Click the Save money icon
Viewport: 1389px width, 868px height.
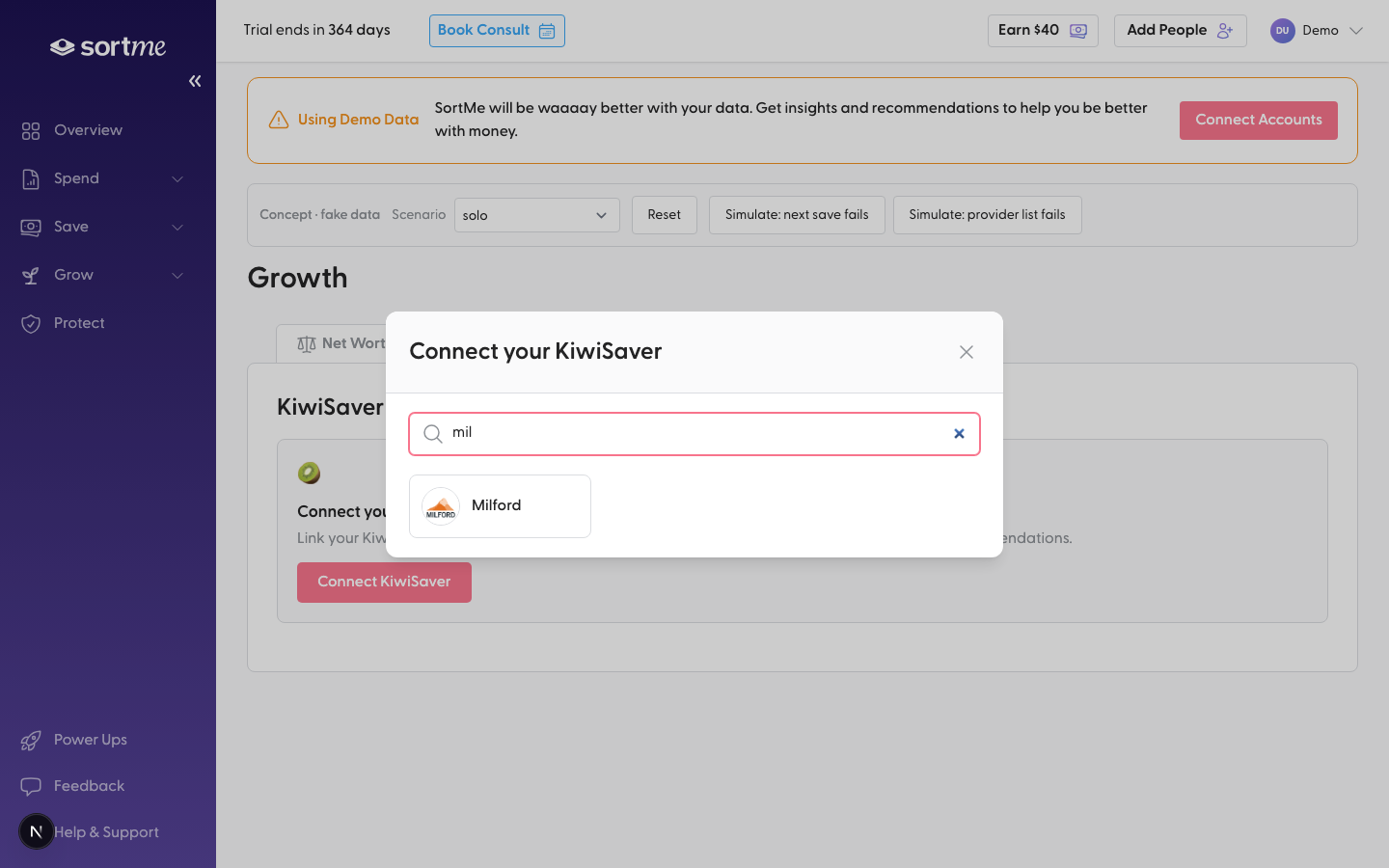click(x=31, y=227)
